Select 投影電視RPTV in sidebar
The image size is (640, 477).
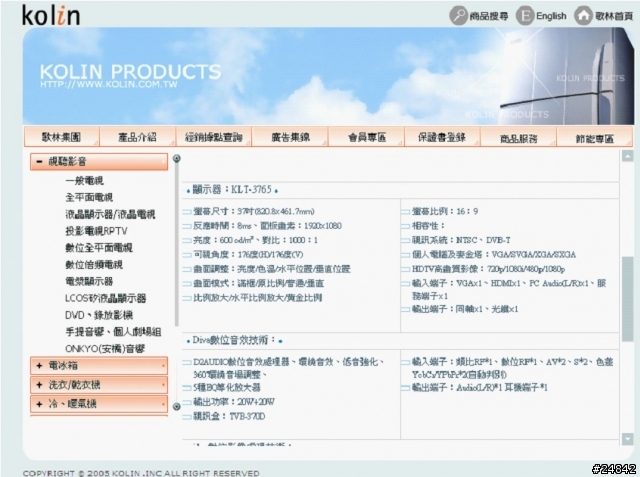click(x=96, y=231)
